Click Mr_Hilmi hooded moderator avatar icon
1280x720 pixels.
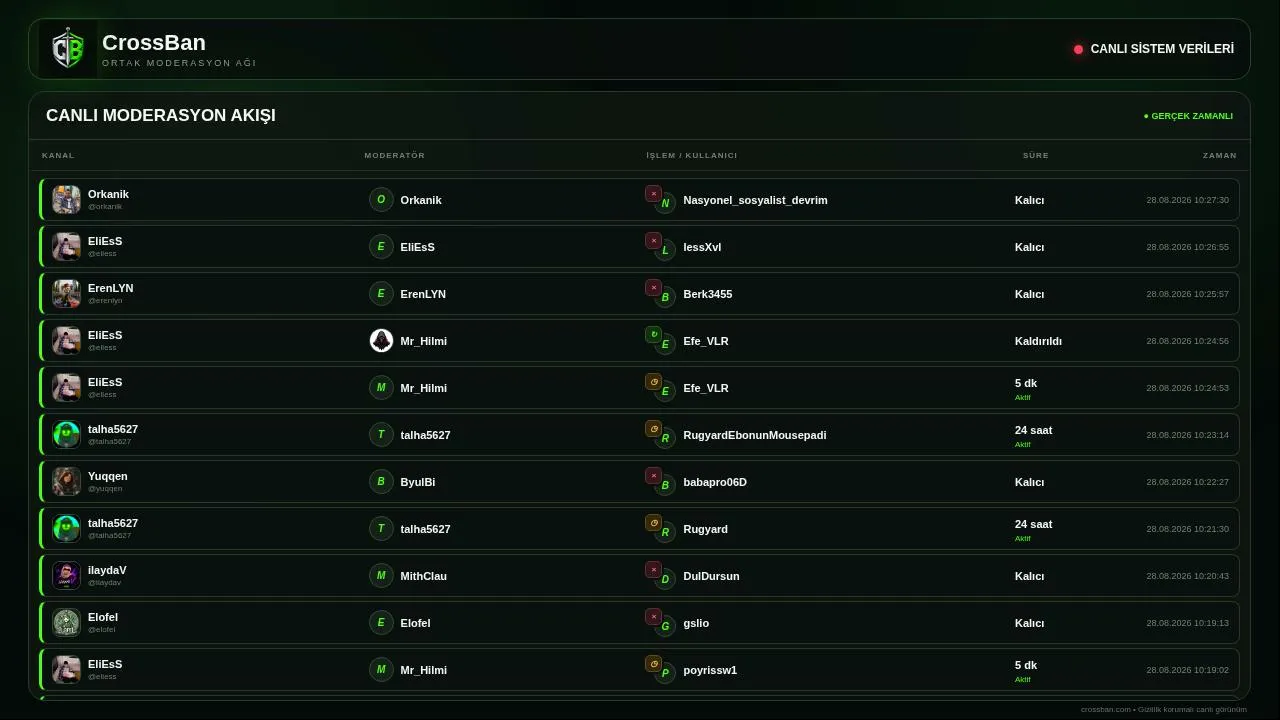(x=381, y=340)
